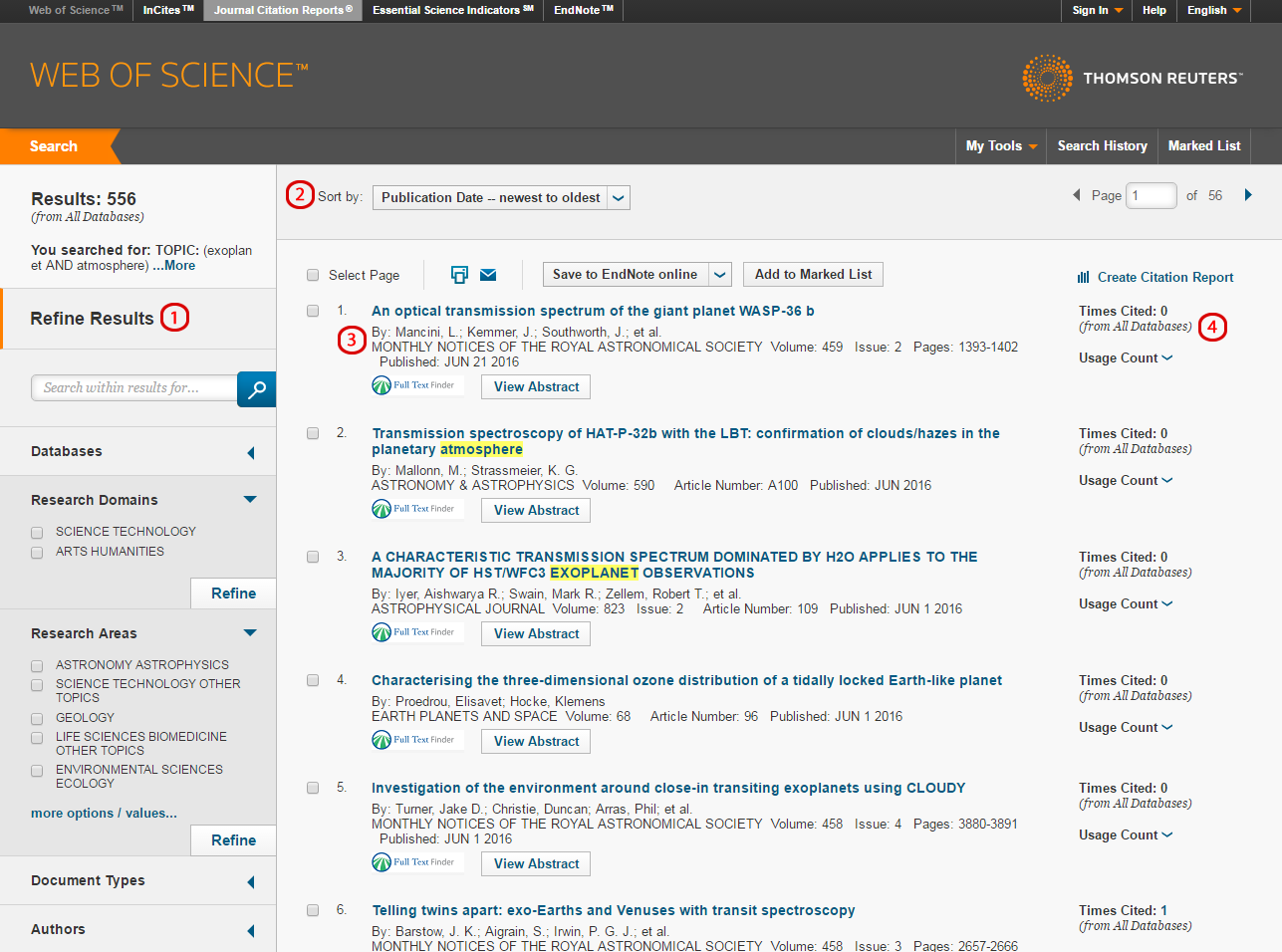Open more options / values link
Screen dimensions: 1282x952
(x=104, y=813)
